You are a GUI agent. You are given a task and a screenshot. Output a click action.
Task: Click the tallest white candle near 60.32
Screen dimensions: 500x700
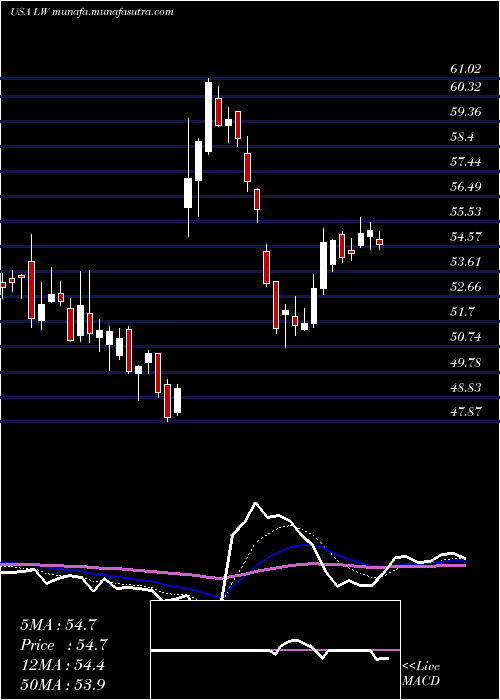point(208,118)
